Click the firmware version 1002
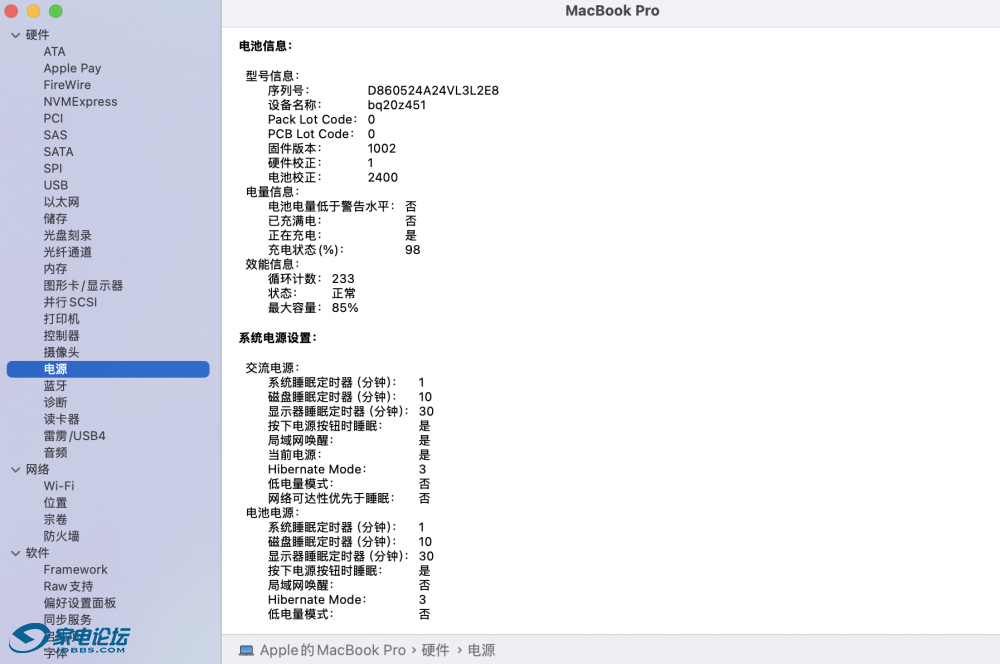Screen dimensions: 1000x664 coord(381,149)
